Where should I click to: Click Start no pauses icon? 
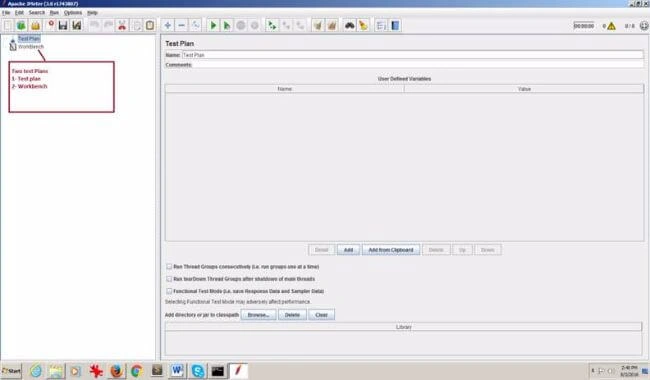pyautogui.click(x=227, y=26)
